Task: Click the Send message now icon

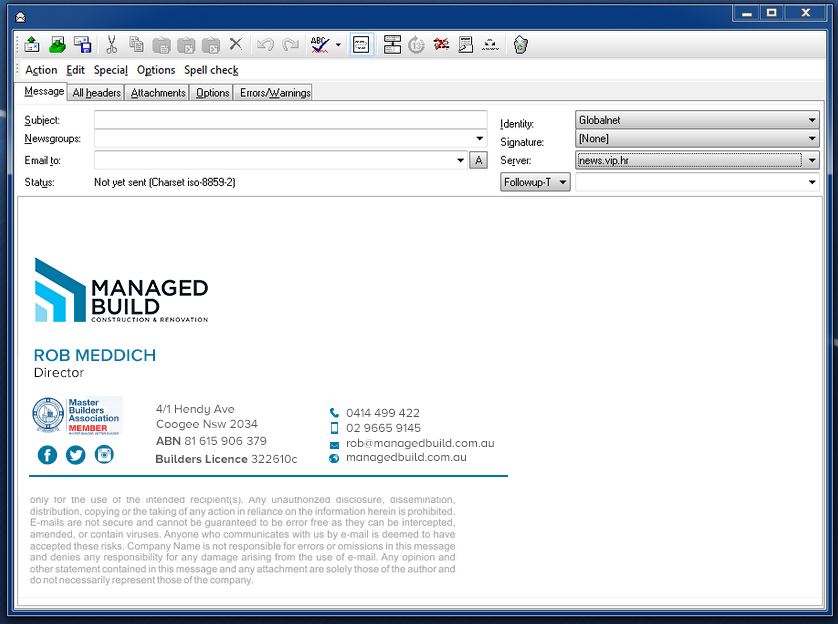Action: click(x=32, y=45)
